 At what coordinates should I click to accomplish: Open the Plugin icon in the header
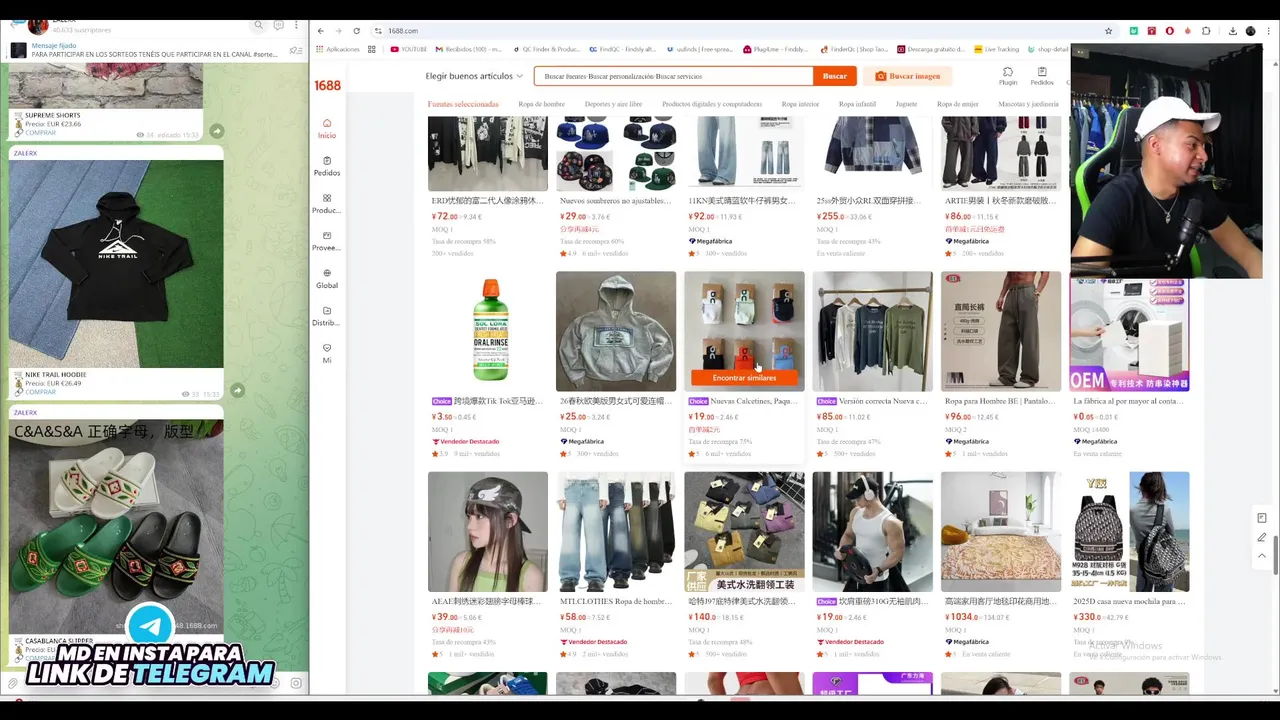pyautogui.click(x=1008, y=76)
